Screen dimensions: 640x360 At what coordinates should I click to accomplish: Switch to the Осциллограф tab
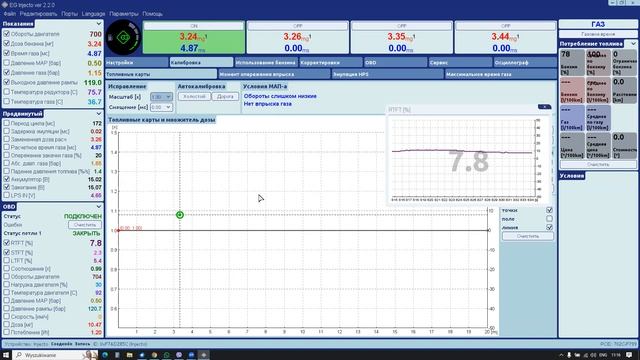pos(525,62)
